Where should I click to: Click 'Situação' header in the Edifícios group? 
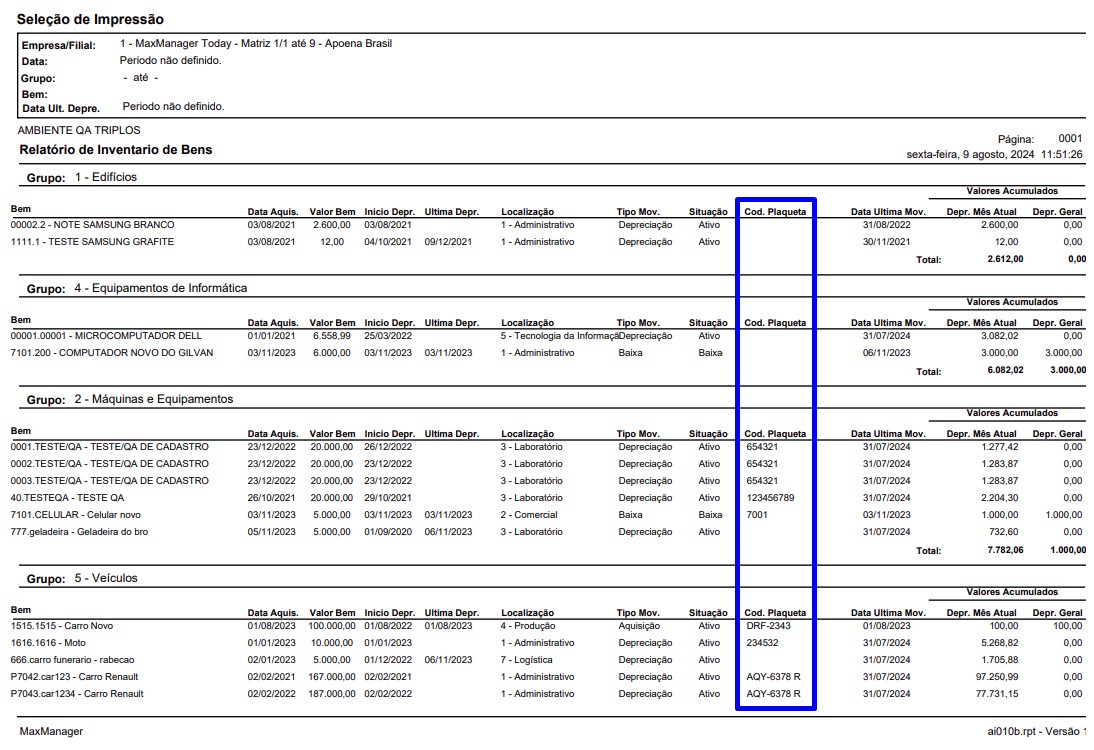tap(708, 212)
